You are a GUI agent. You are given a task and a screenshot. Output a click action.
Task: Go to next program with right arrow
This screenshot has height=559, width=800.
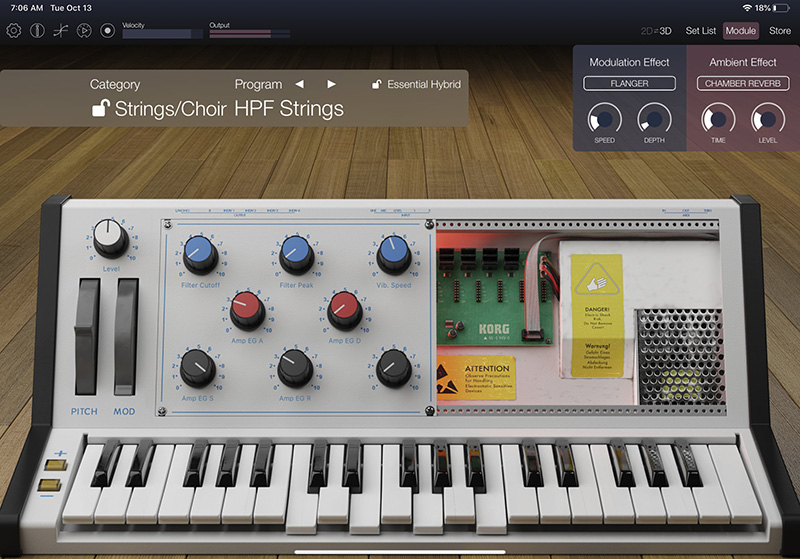331,84
